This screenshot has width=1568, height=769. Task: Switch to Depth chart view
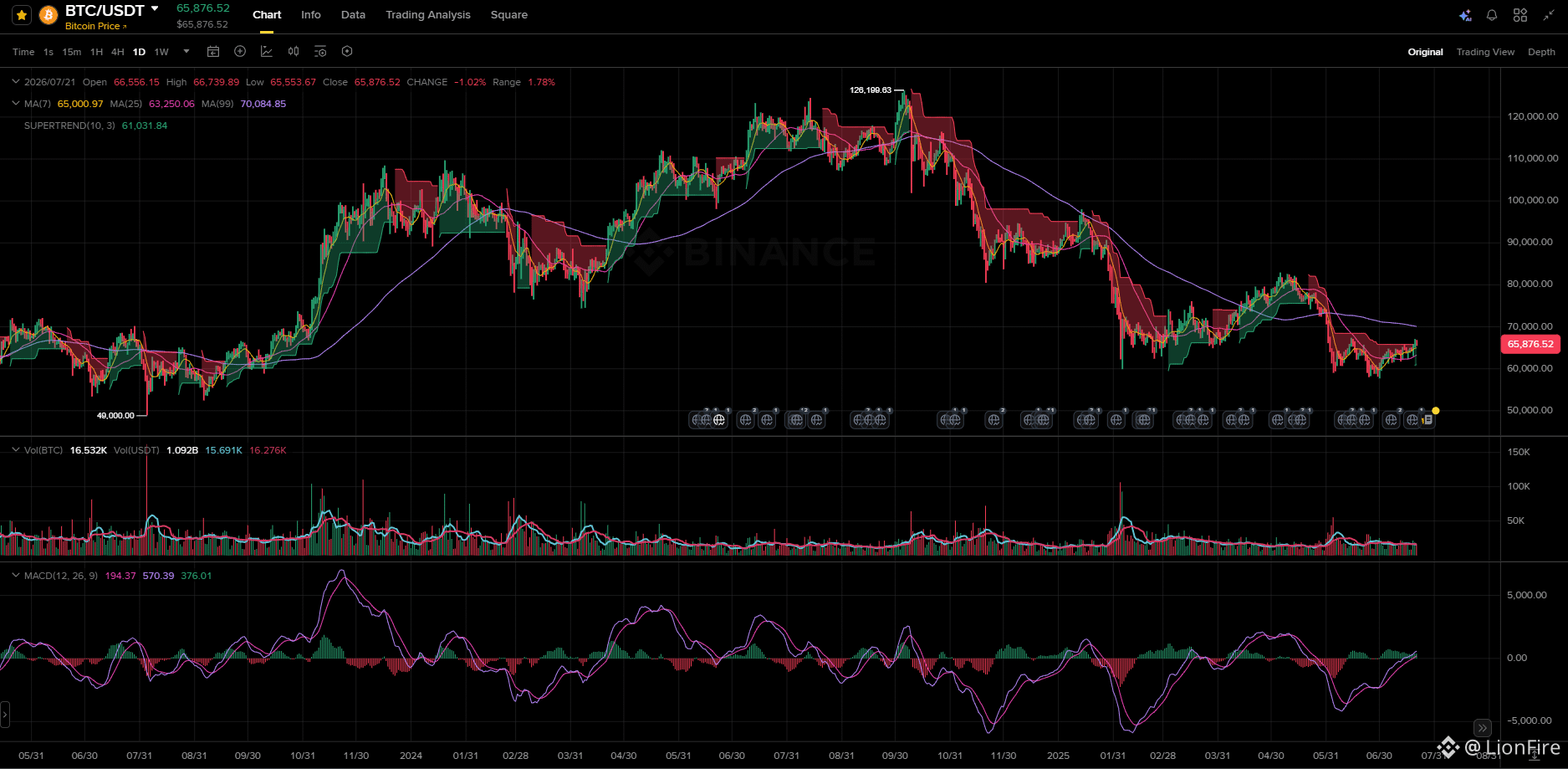coord(1541,52)
